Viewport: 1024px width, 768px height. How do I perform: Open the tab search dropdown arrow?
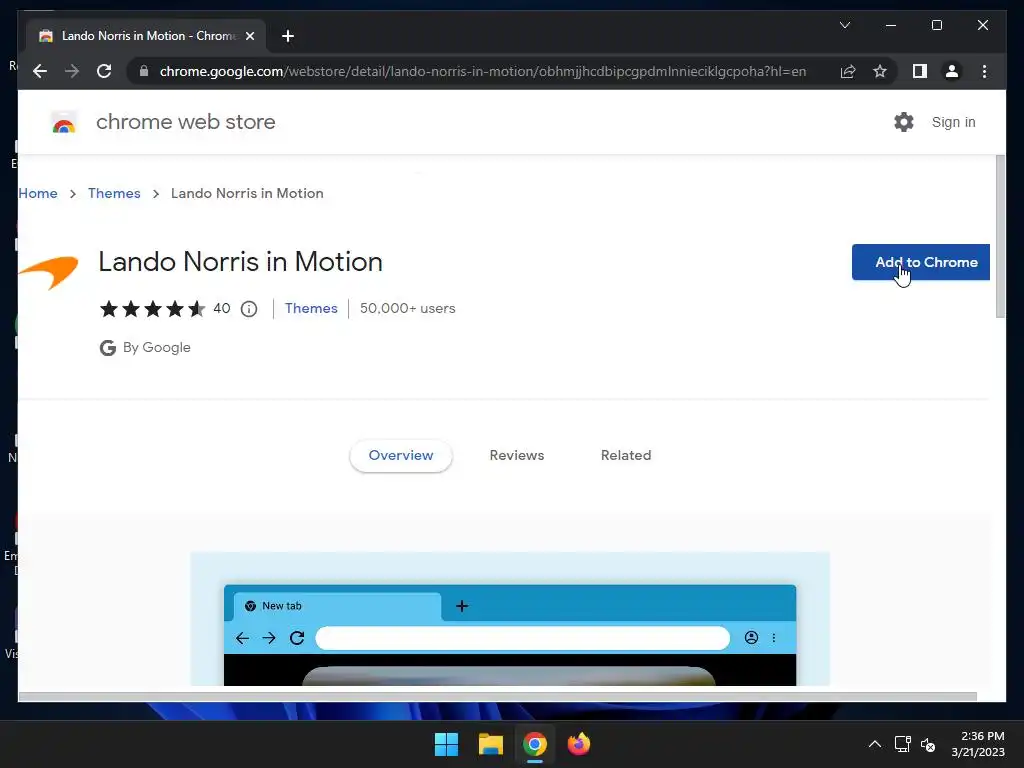[x=844, y=25]
